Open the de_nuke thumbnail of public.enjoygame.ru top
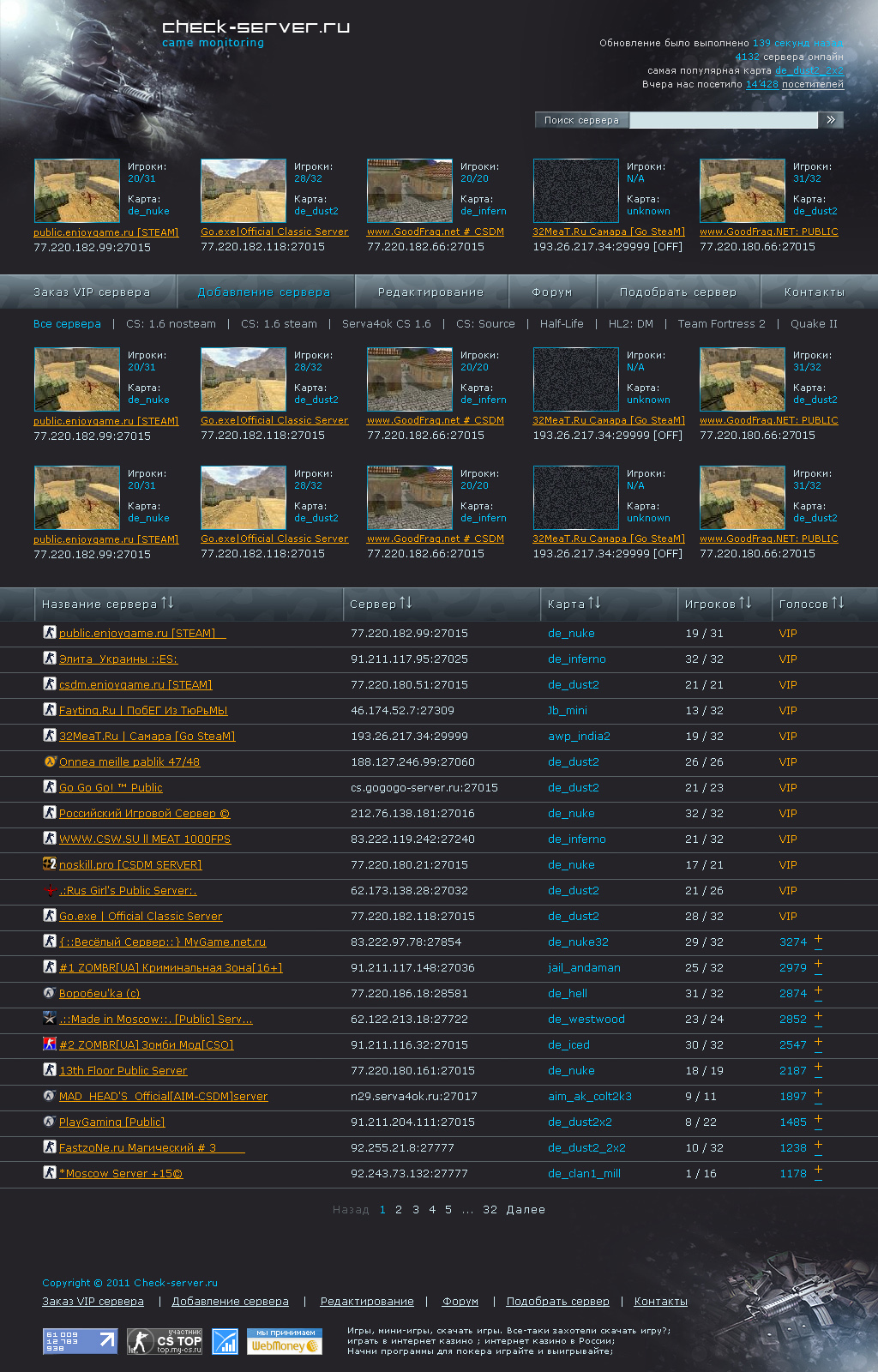The height and width of the screenshot is (1372, 878). click(x=77, y=190)
